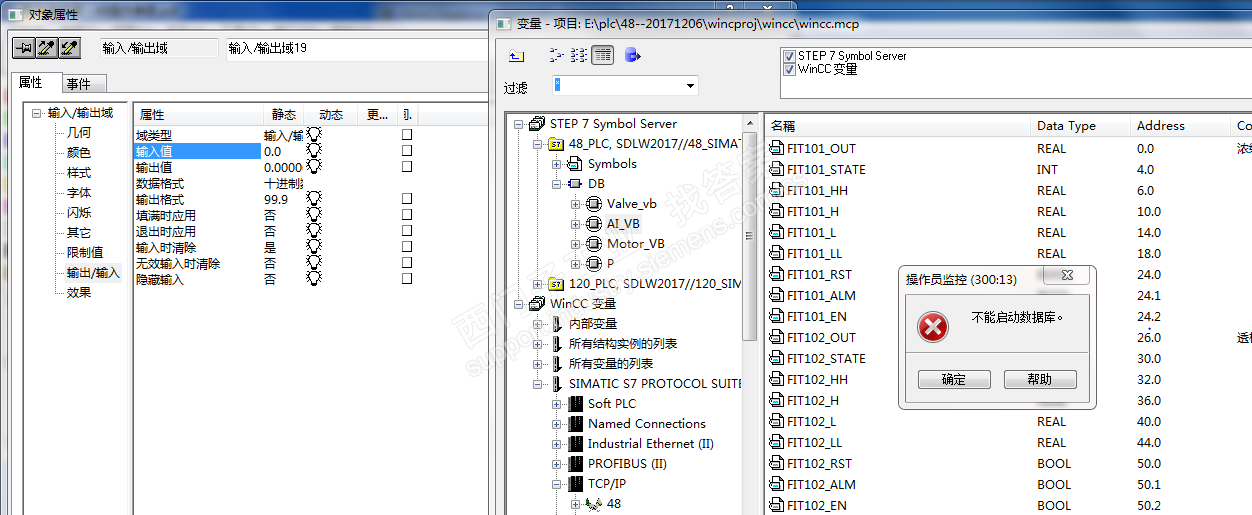
Task: Click the Valve_vb data block icon
Action: tap(594, 204)
